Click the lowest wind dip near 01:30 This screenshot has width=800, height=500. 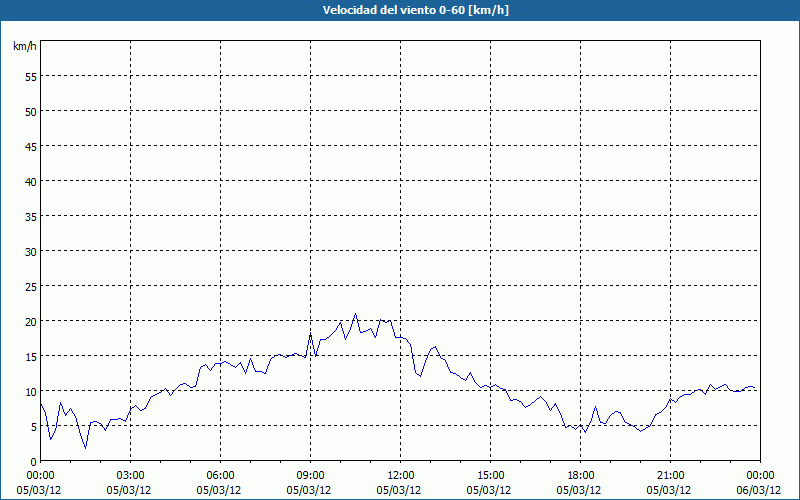[x=86, y=448]
